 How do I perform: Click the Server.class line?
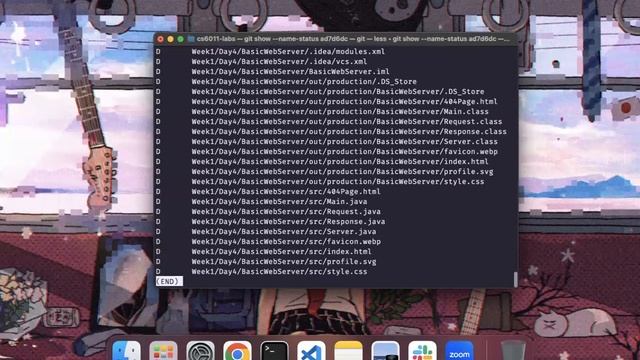pyautogui.click(x=344, y=142)
